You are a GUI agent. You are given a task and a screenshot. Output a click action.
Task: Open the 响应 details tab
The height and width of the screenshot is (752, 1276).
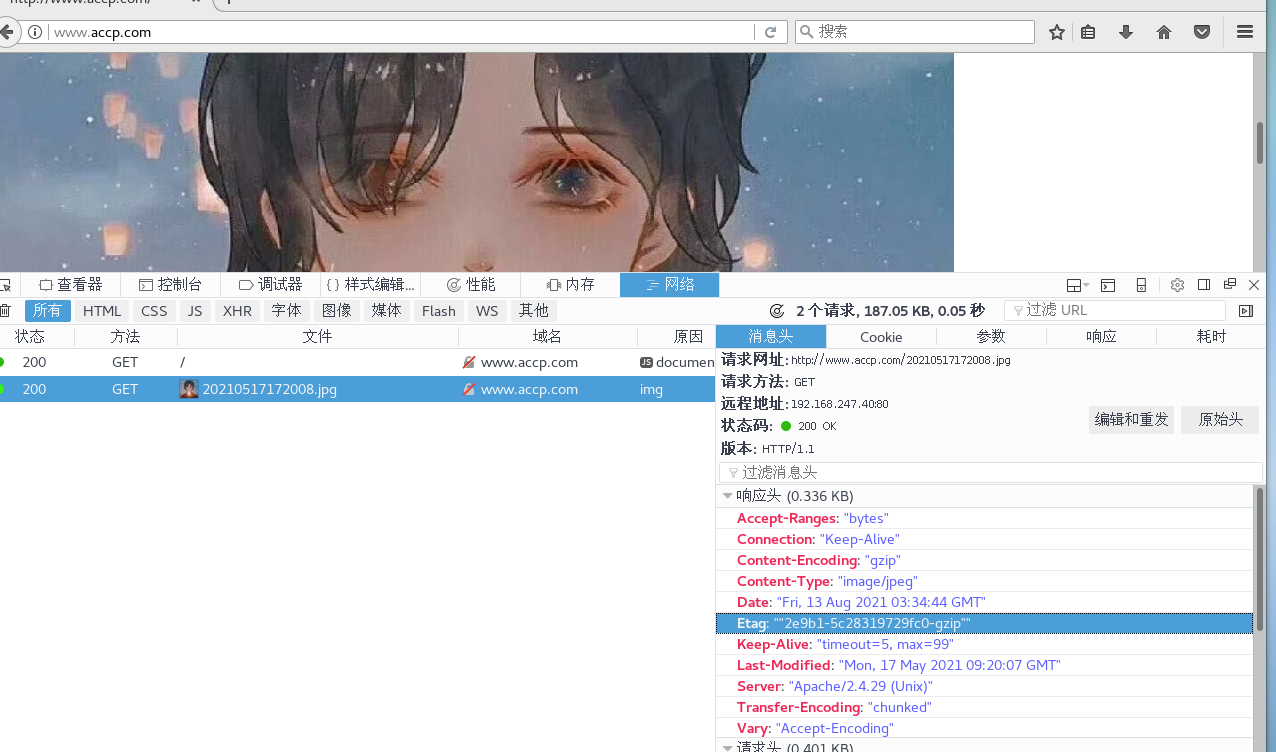click(1101, 337)
